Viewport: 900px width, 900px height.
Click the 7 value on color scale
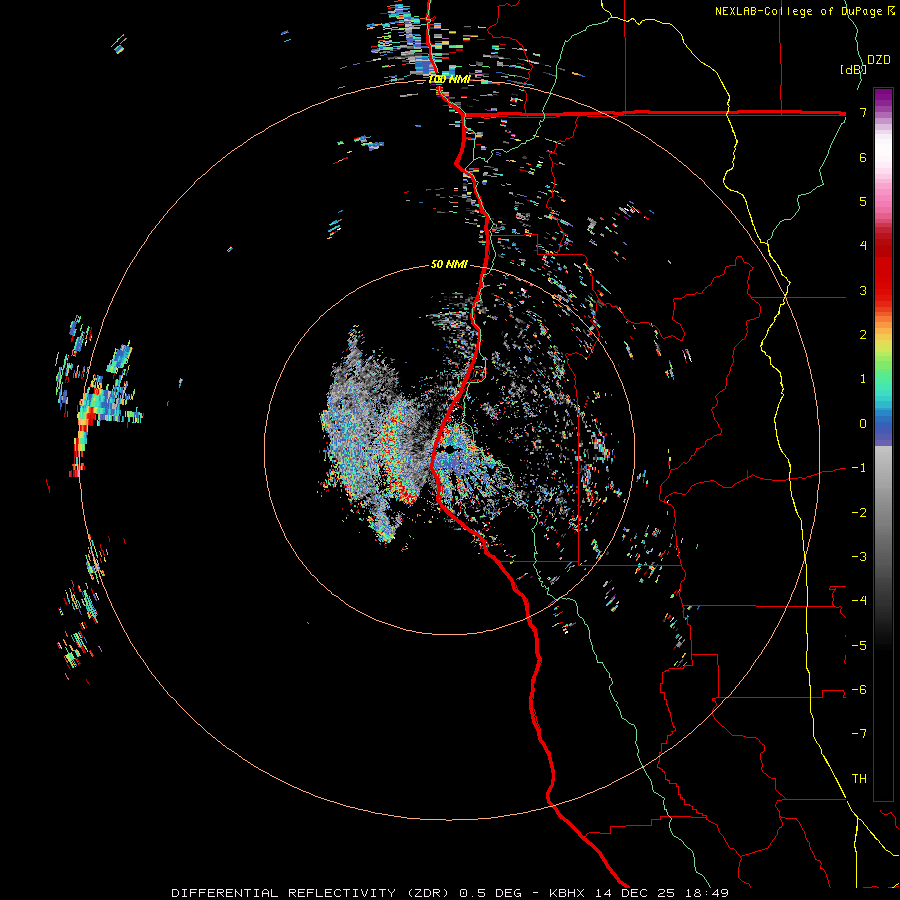pyautogui.click(x=863, y=112)
